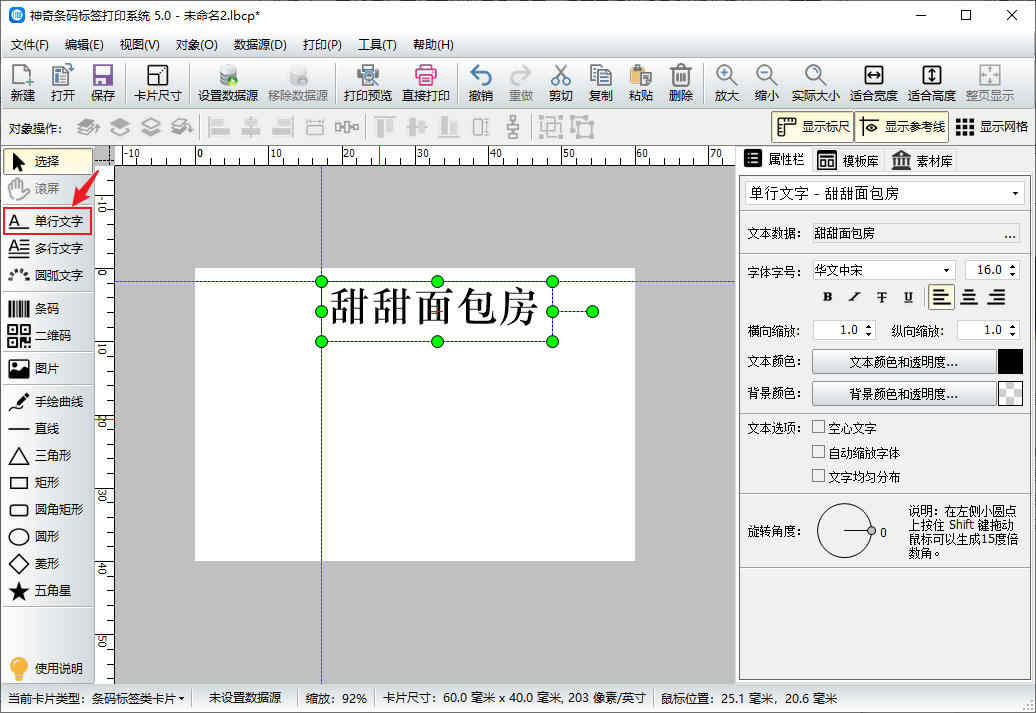This screenshot has height=713, width=1036.
Task: Click the 未设置数据源 status bar entry
Action: tap(245, 698)
